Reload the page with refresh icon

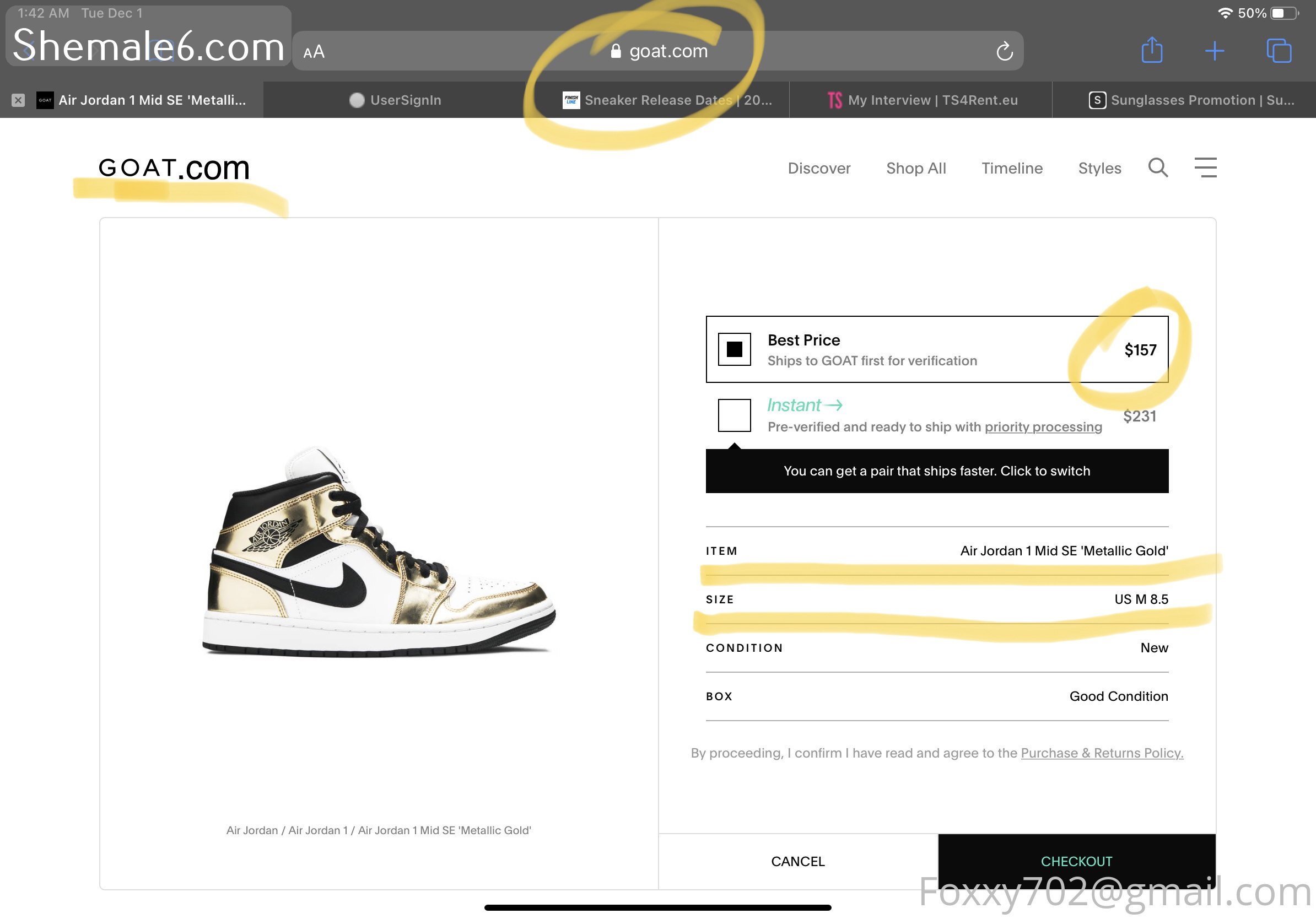click(x=1004, y=52)
